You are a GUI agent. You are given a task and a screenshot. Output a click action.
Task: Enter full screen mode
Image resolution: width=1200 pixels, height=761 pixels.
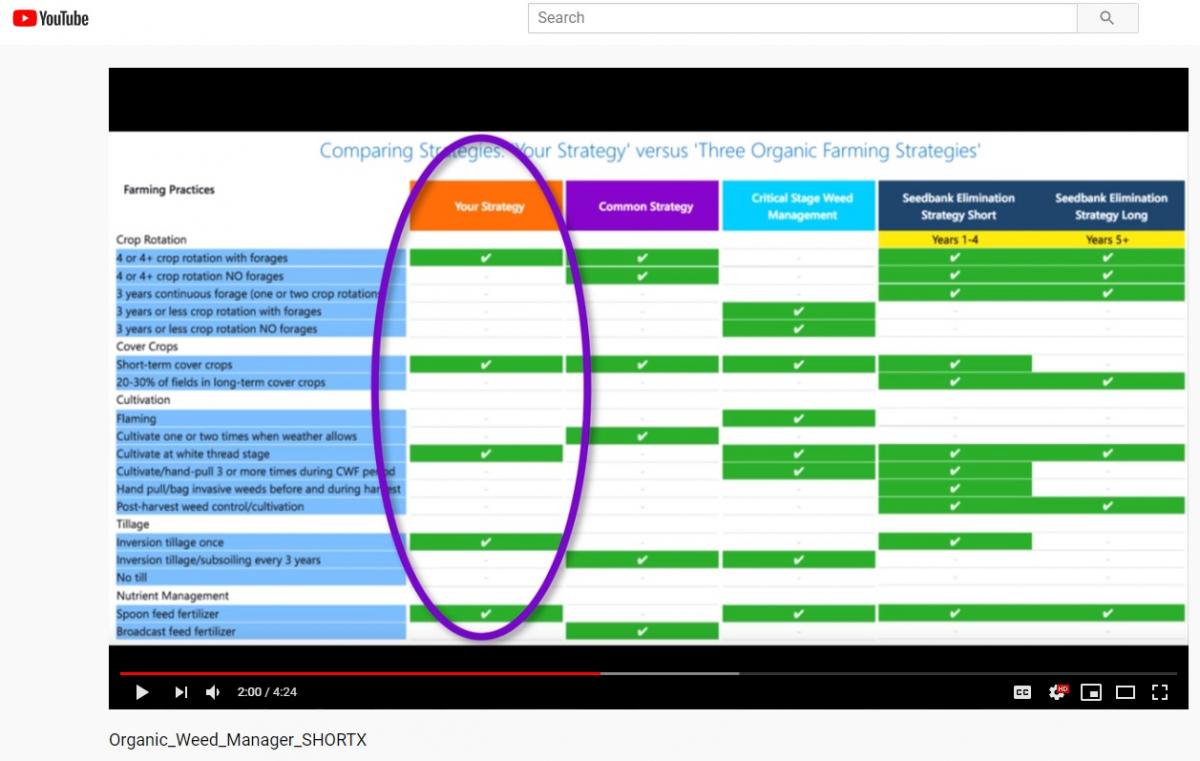(x=1160, y=692)
